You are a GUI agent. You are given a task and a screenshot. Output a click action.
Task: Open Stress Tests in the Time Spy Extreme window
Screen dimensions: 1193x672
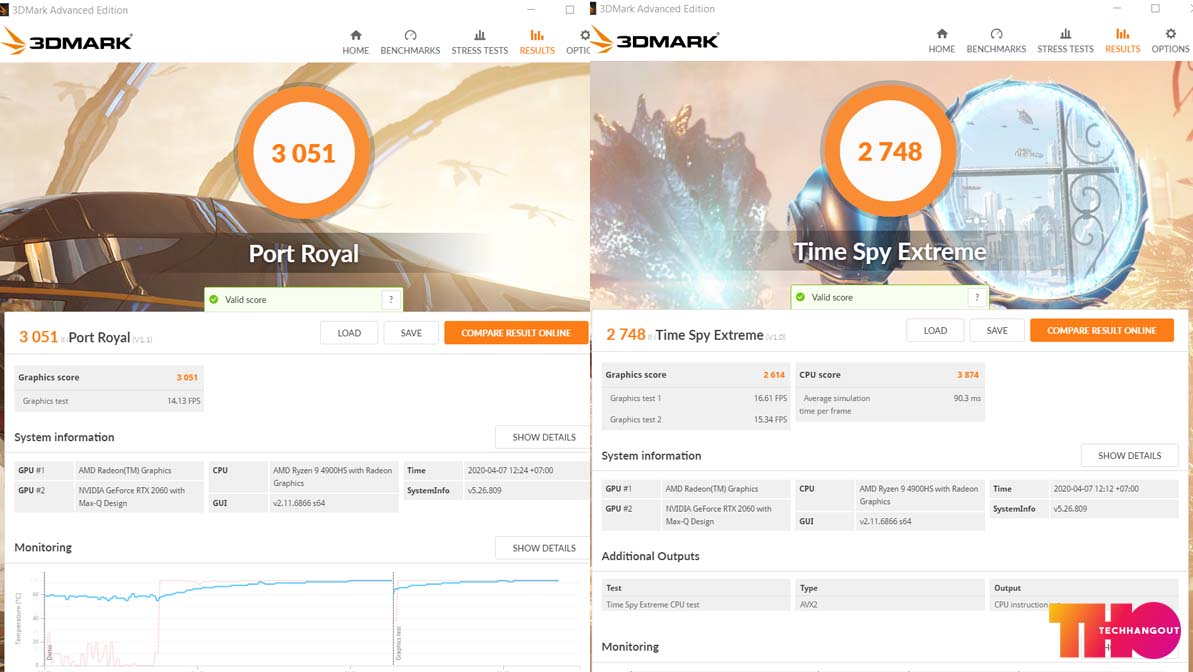(1065, 41)
